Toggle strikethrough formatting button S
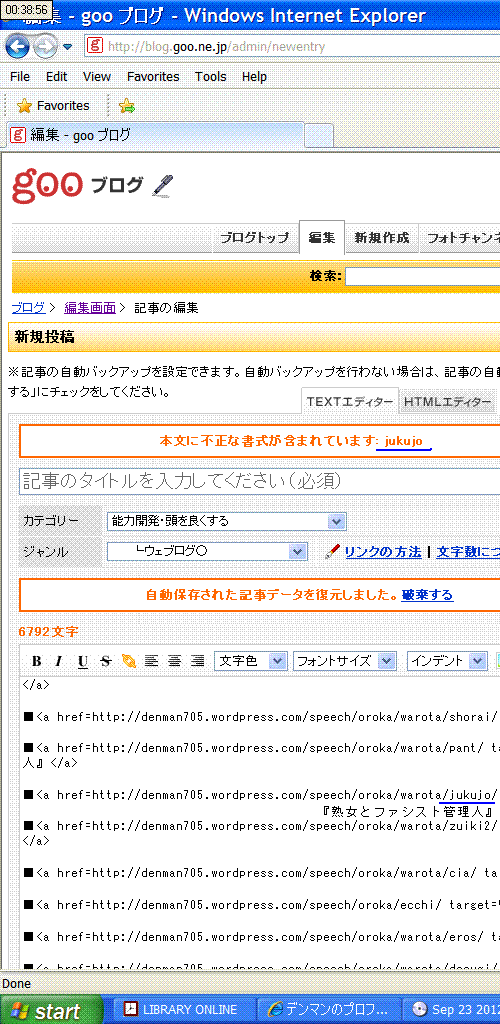This screenshot has width=500, height=1024. coord(106,662)
